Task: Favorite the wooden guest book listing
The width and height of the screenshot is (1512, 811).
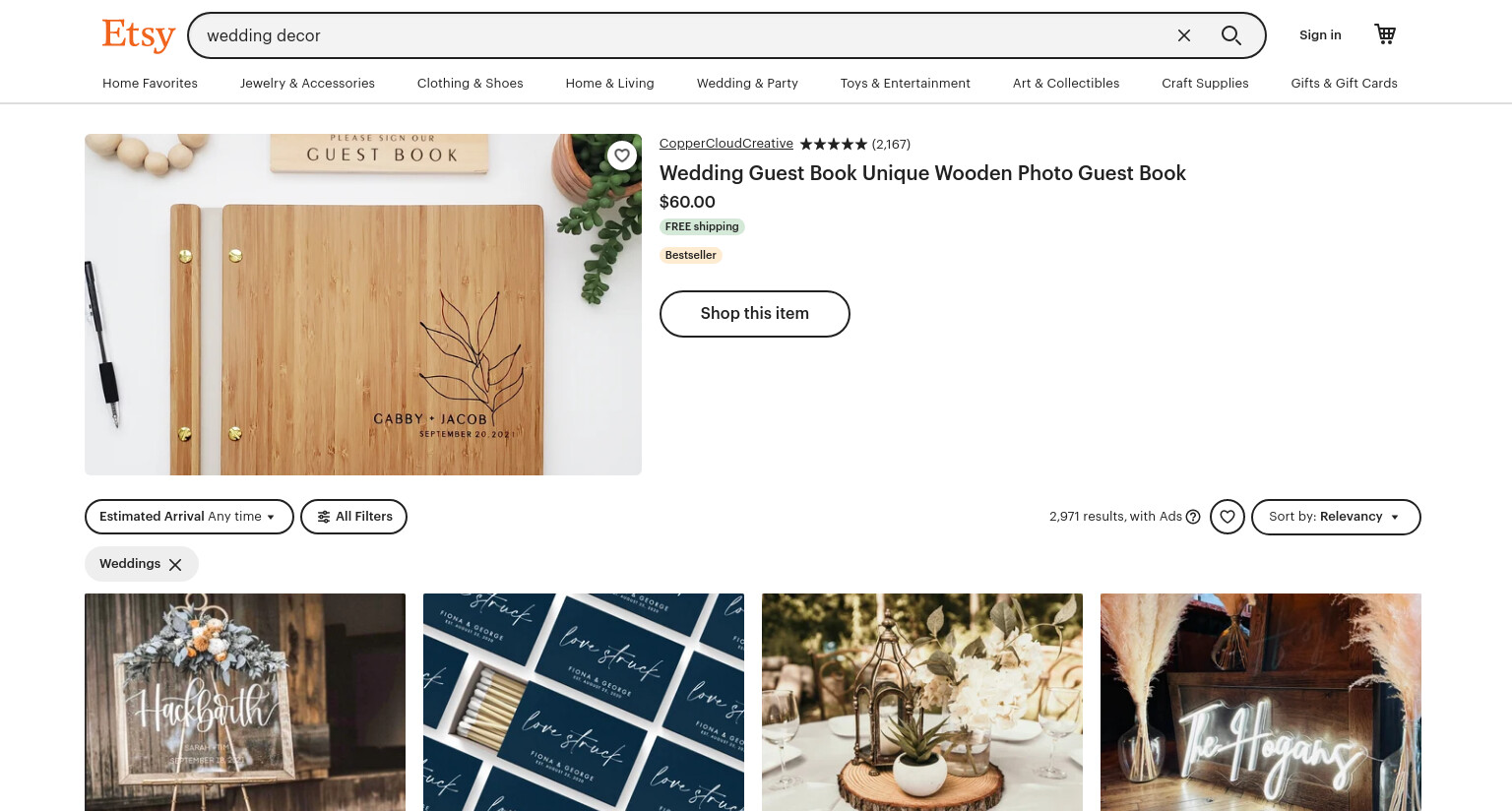Action: 622,156
